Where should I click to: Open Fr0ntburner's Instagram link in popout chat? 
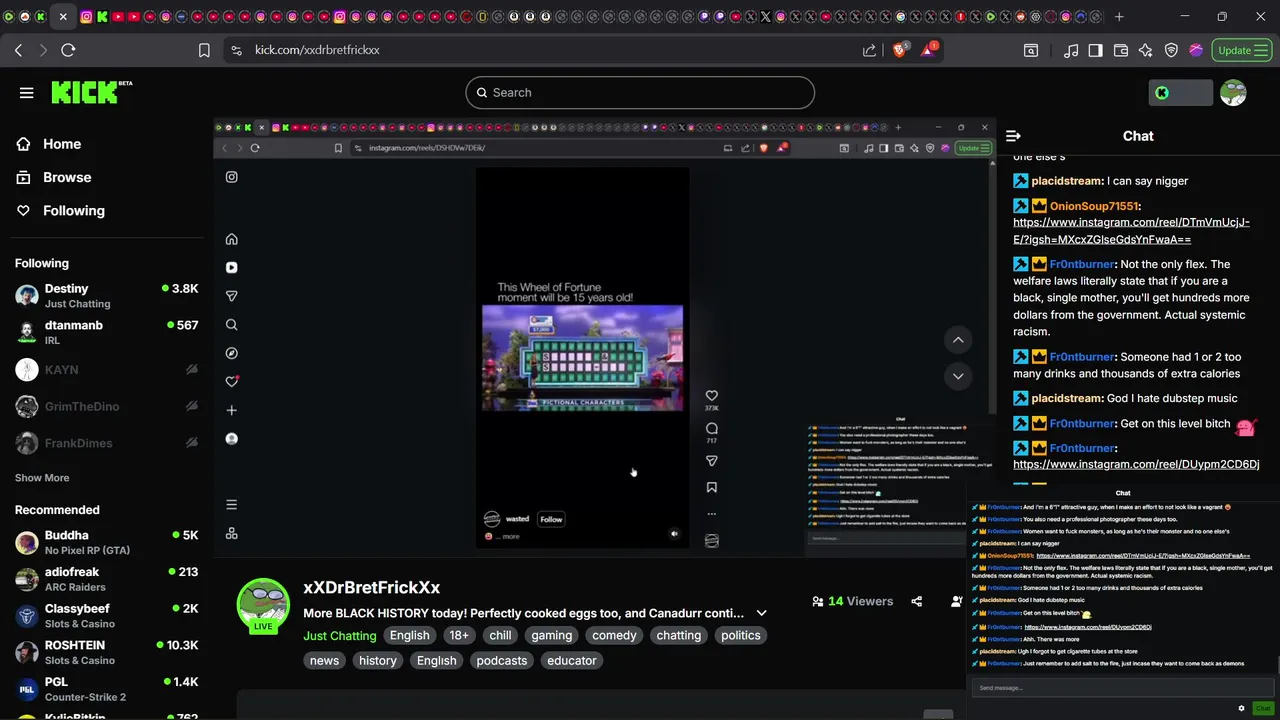1088,627
